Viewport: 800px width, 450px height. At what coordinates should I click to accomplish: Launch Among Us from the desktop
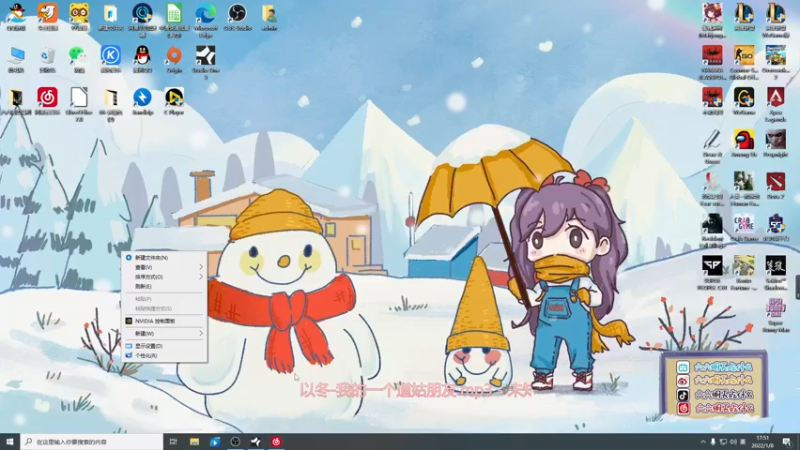coord(744,143)
